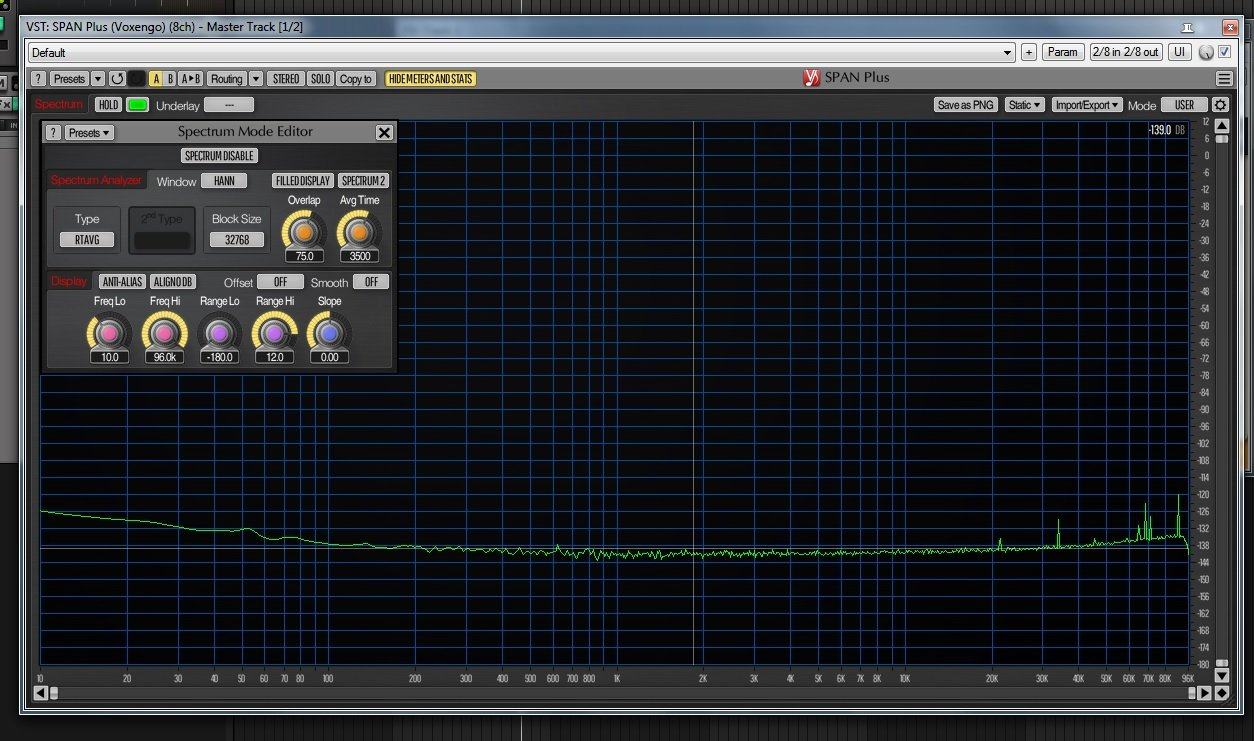Click the Slope knob
Screen dimensions: 1254x741
pyautogui.click(x=329, y=331)
